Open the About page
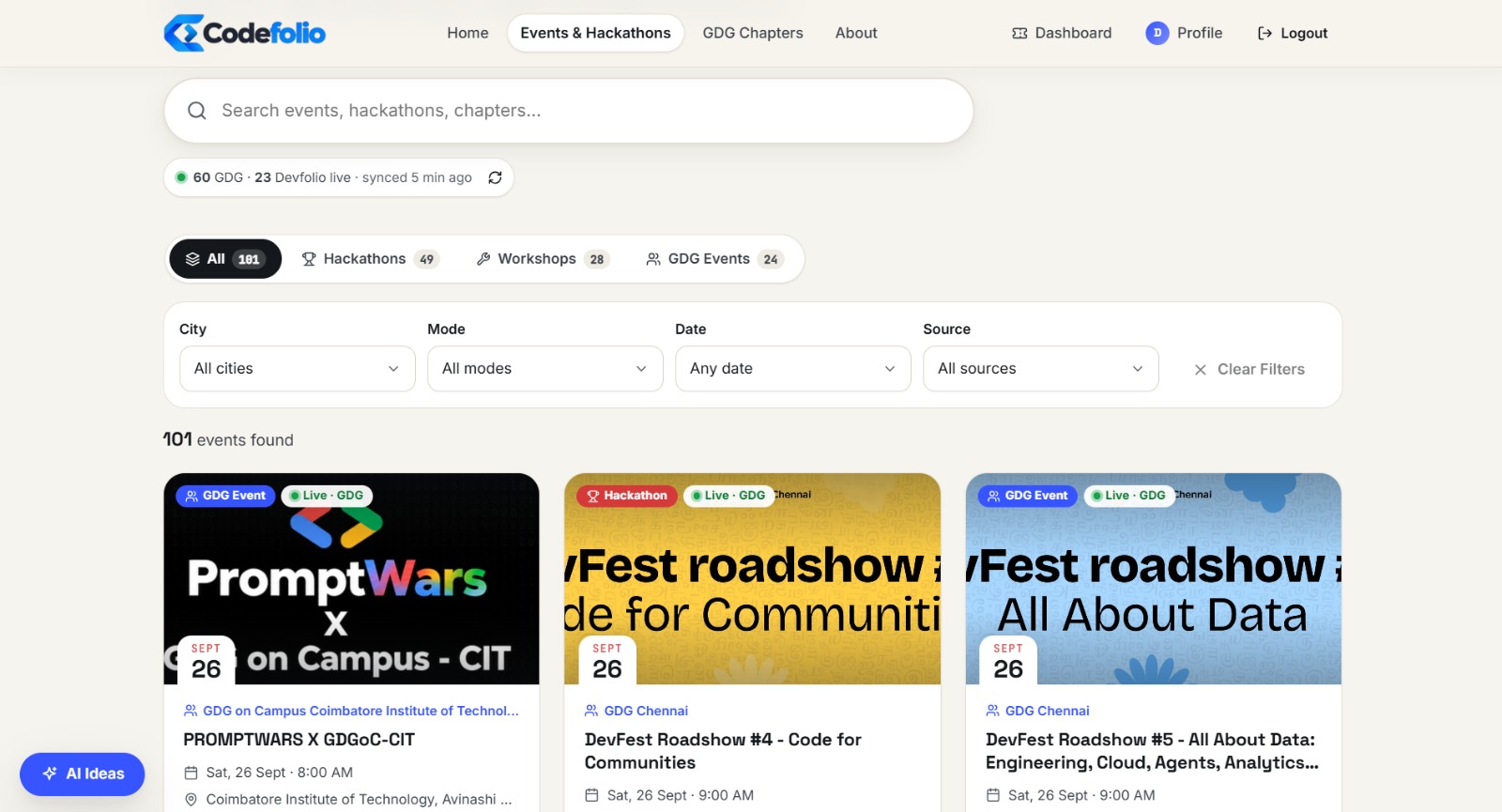1502x812 pixels. [x=856, y=33]
